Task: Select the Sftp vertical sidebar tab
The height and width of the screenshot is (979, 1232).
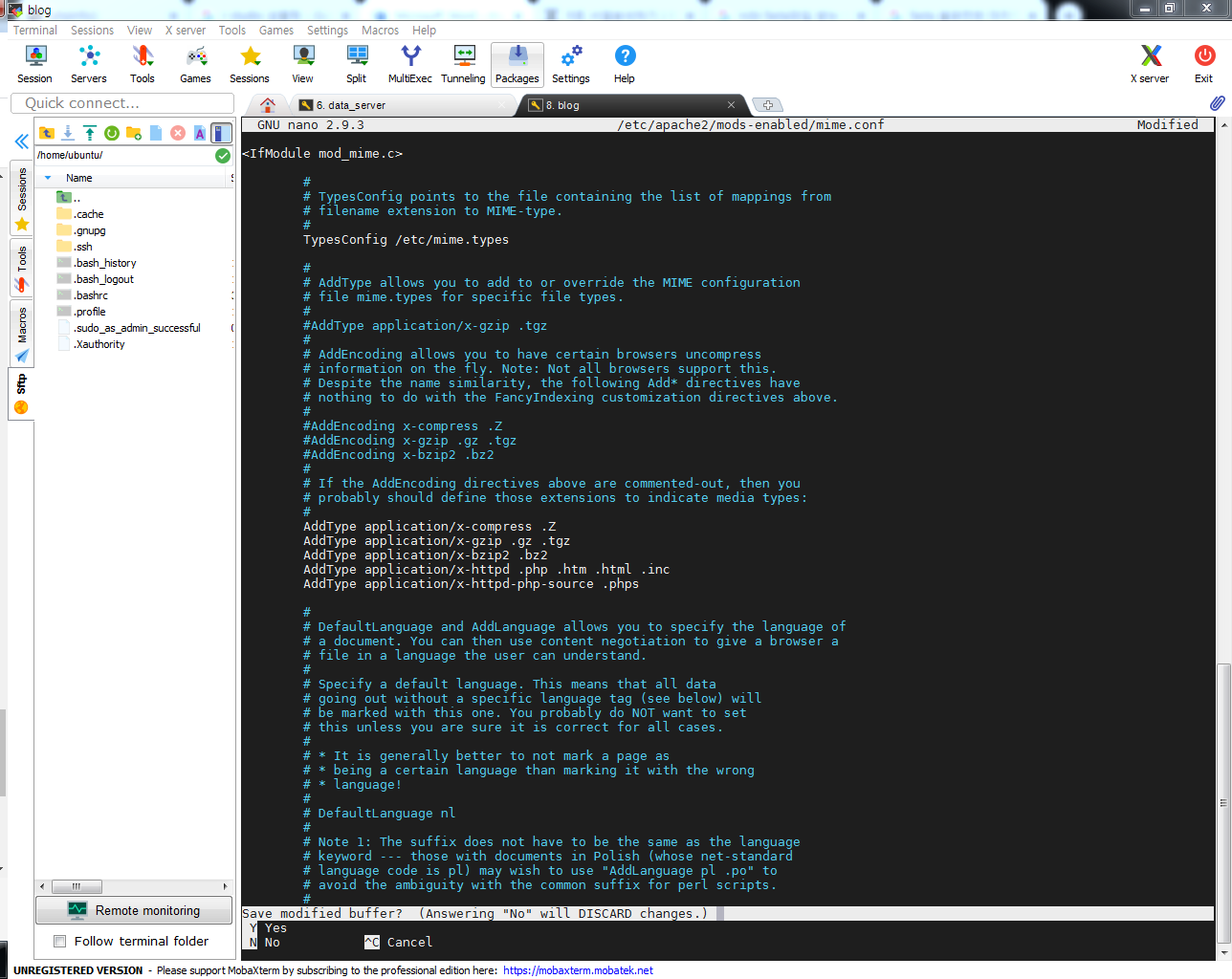Action: [x=22, y=394]
